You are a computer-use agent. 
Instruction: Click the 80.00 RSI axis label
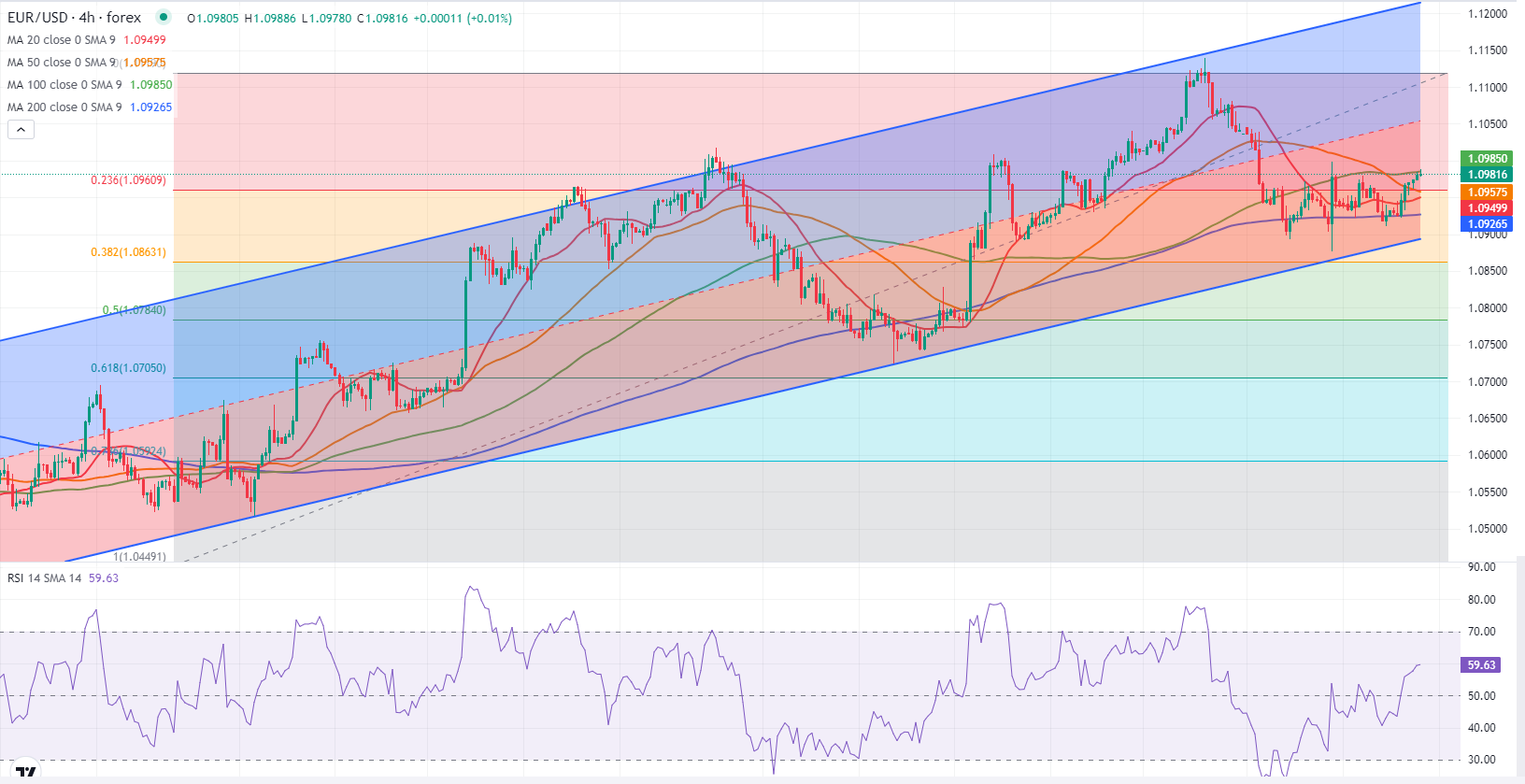tap(1481, 600)
